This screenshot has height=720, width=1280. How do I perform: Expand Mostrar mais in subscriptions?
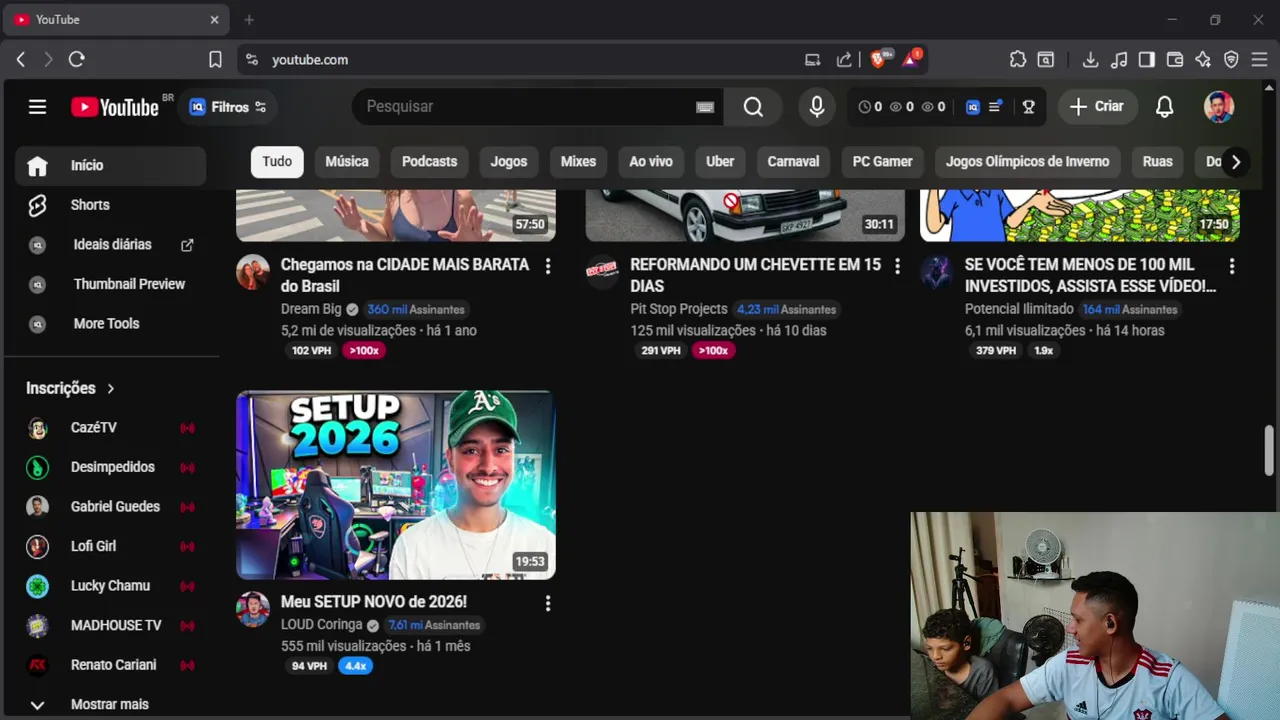[x=110, y=704]
